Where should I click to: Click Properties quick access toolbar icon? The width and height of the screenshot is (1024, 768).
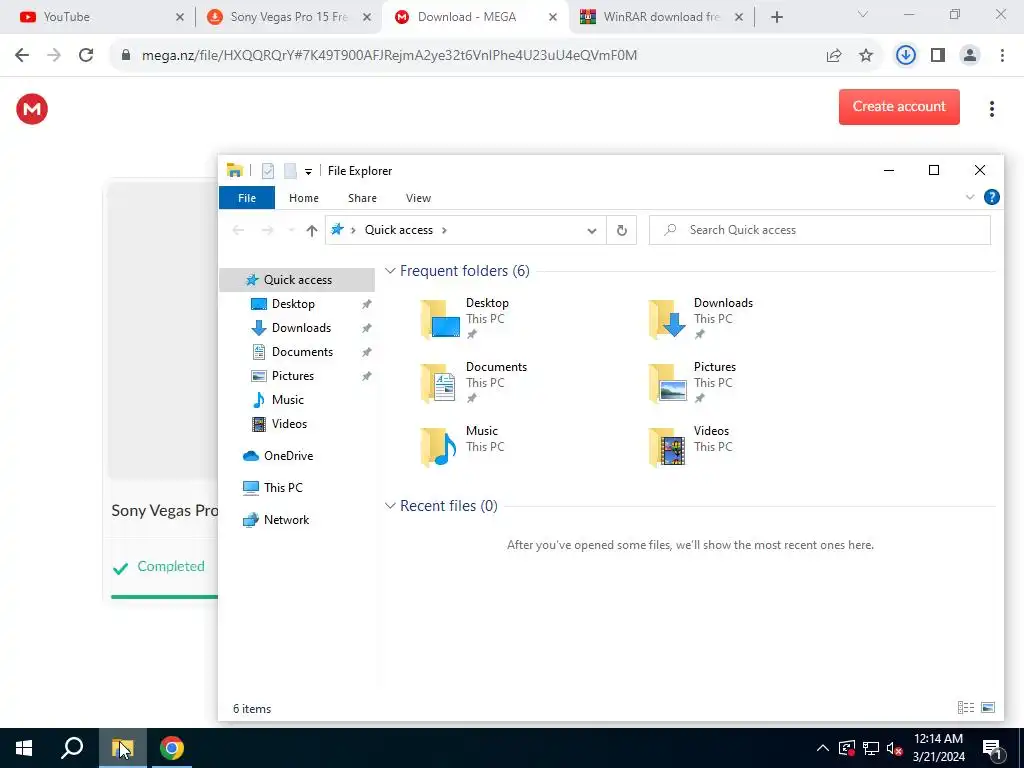(268, 171)
